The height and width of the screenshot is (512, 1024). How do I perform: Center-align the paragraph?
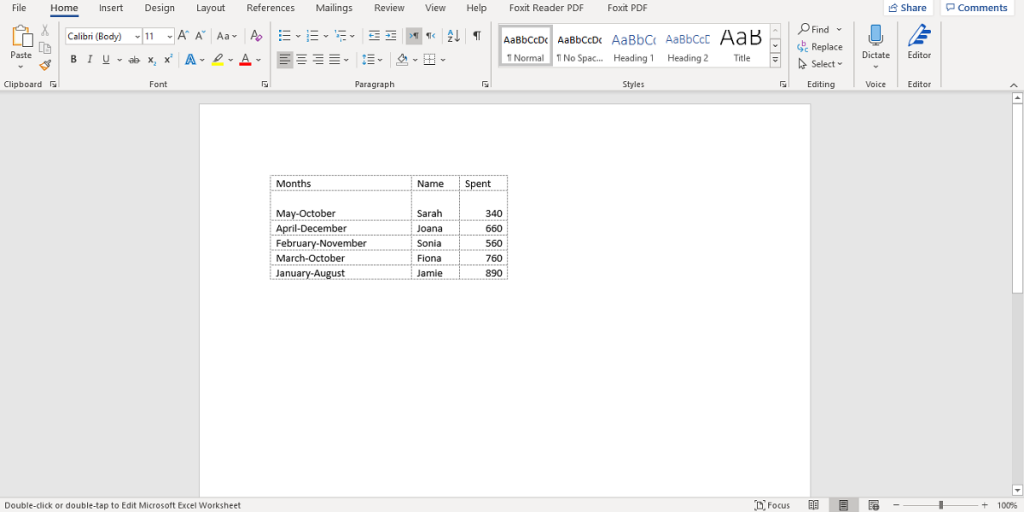(302, 59)
